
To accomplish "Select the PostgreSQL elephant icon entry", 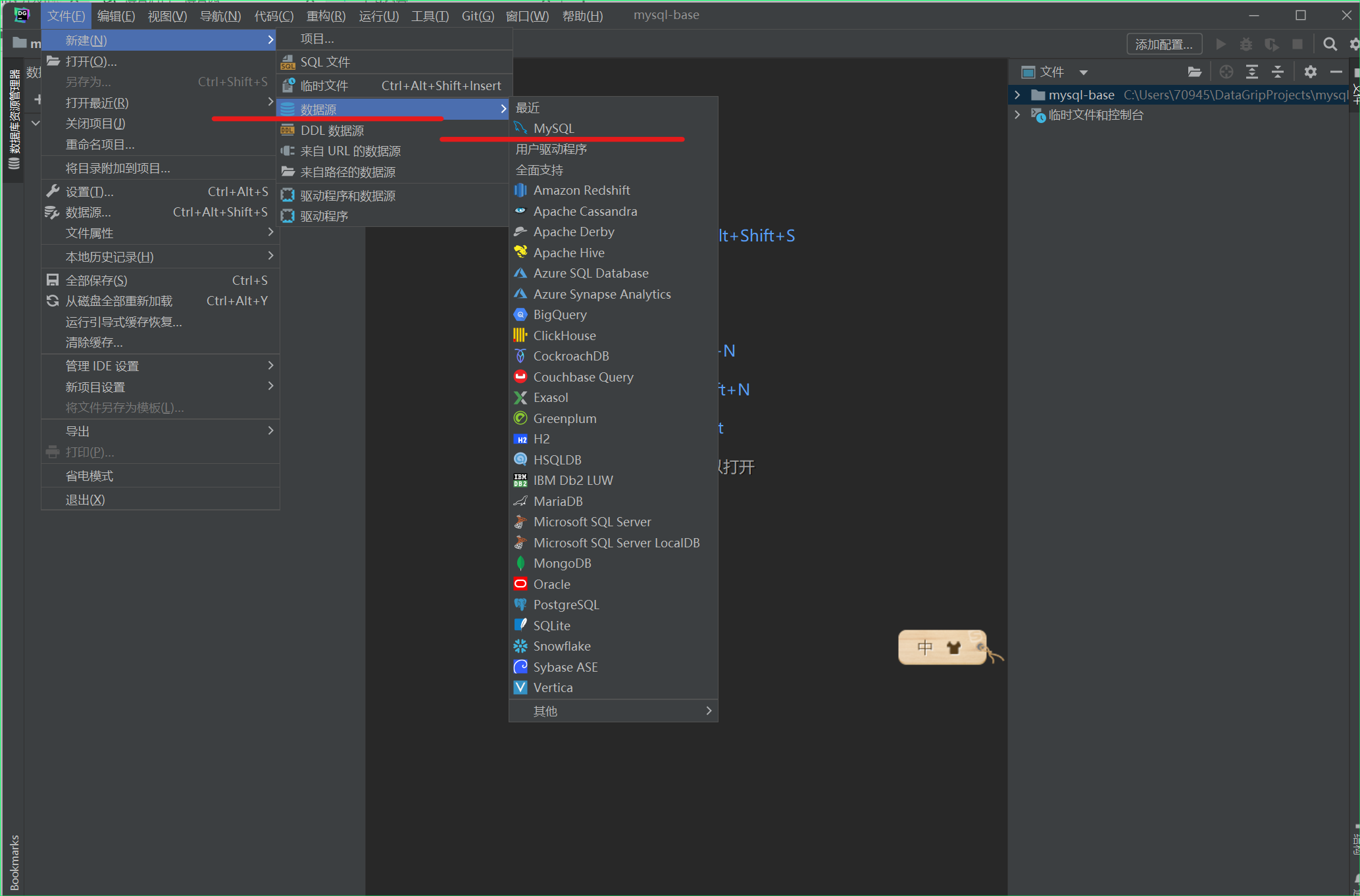I will (x=520, y=605).
